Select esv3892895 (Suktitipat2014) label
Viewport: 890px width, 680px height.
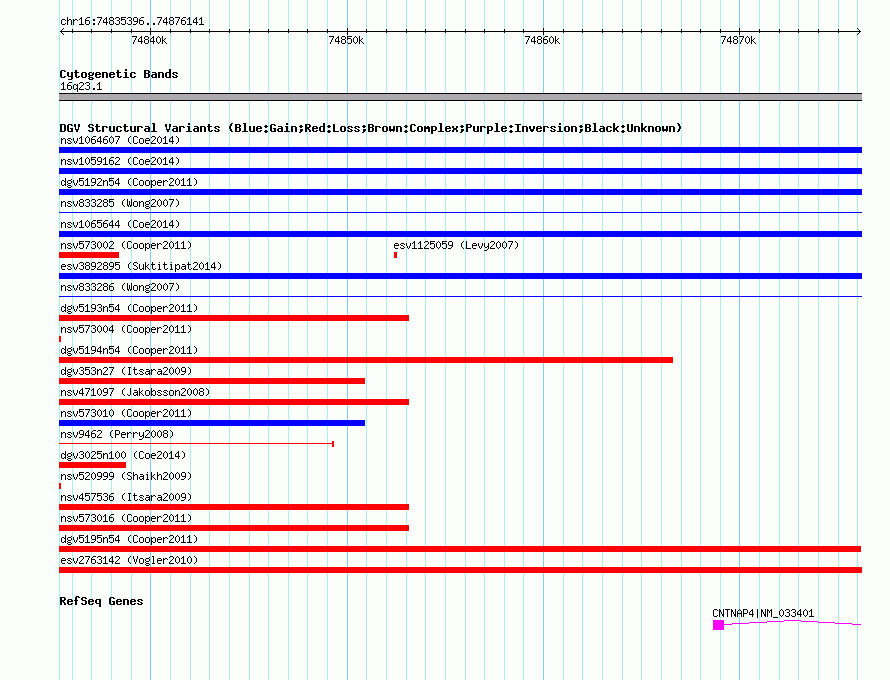pos(141,266)
